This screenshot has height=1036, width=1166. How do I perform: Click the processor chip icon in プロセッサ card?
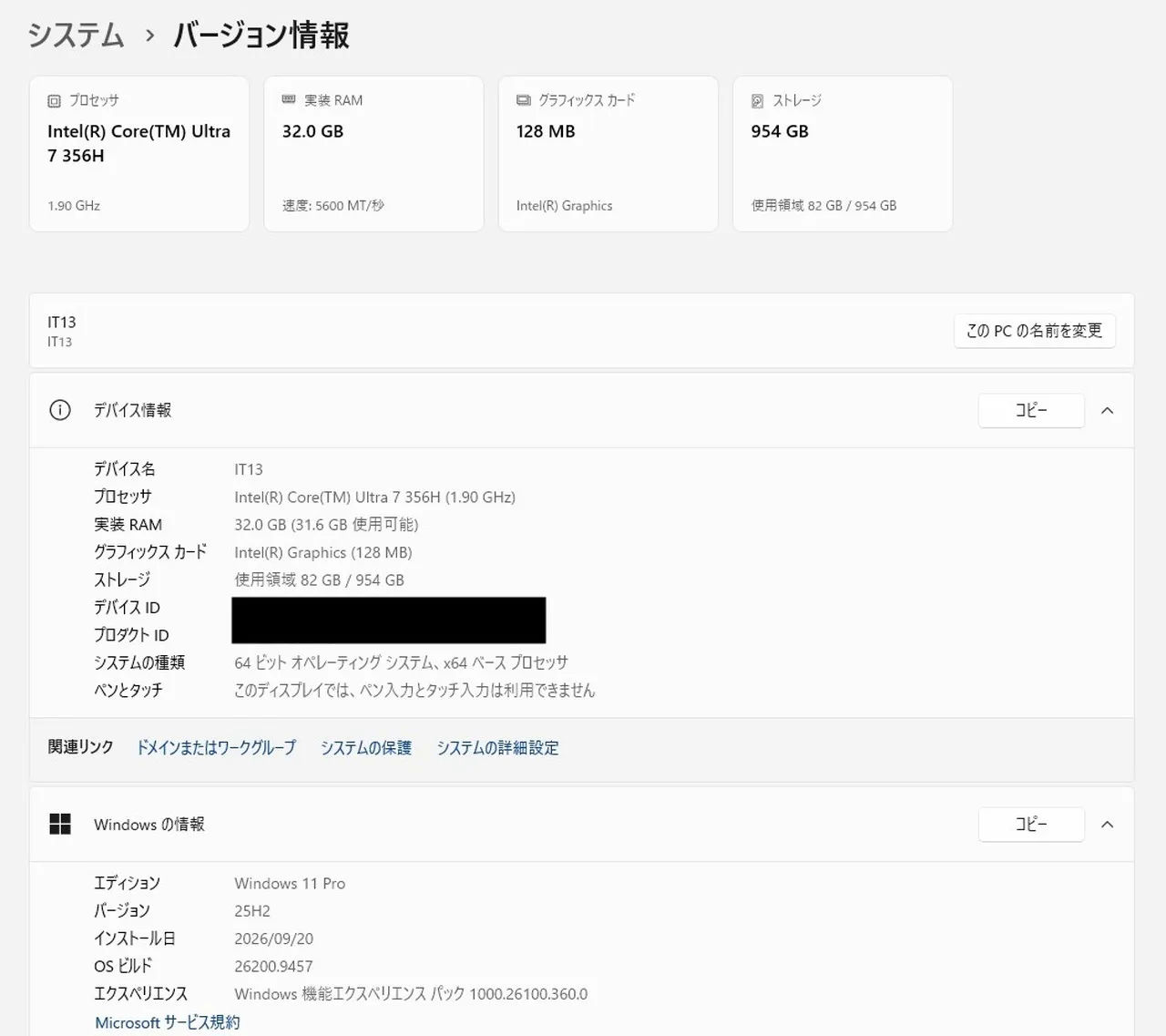(x=54, y=101)
